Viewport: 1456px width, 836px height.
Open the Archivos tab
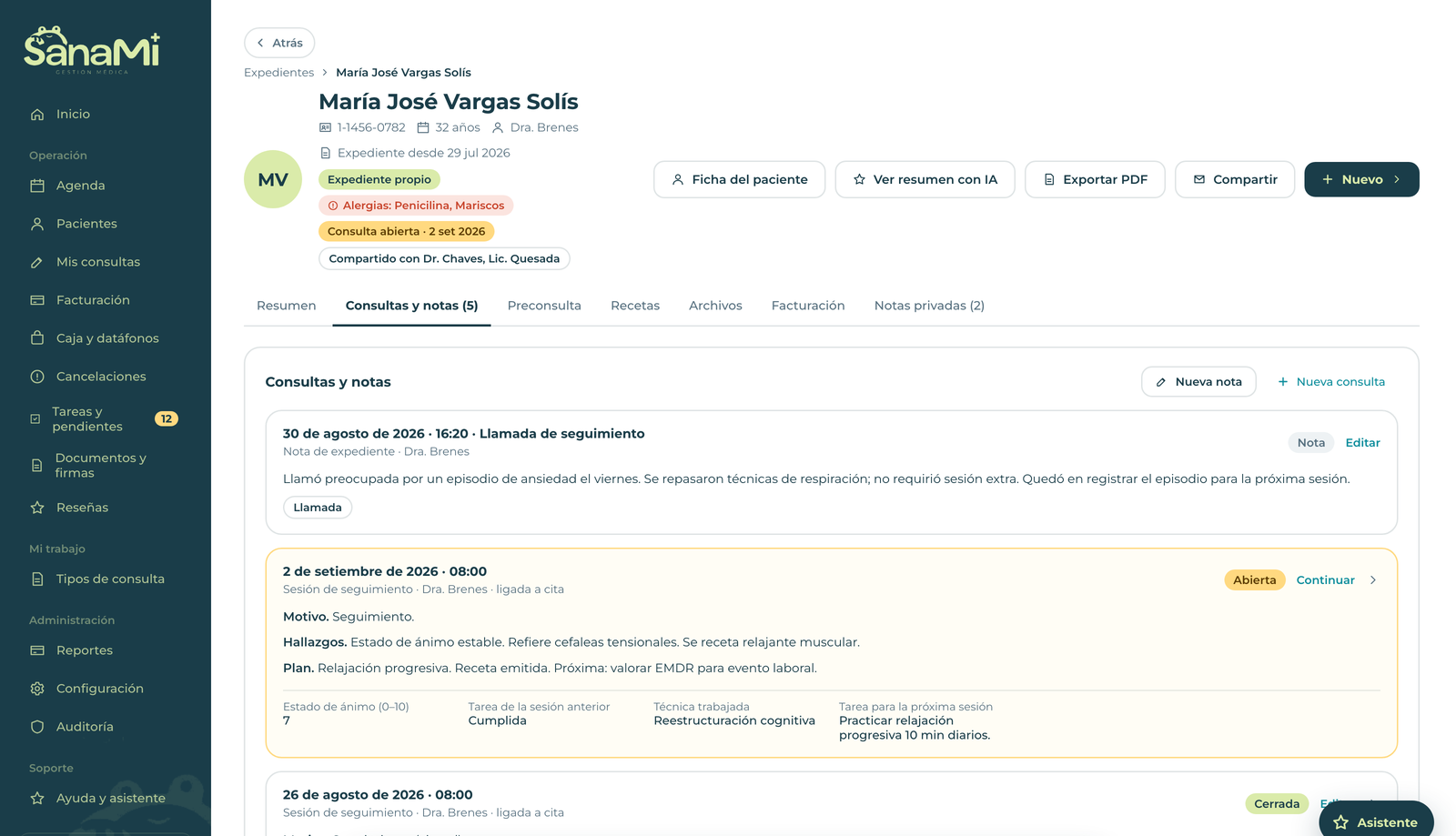click(x=715, y=306)
